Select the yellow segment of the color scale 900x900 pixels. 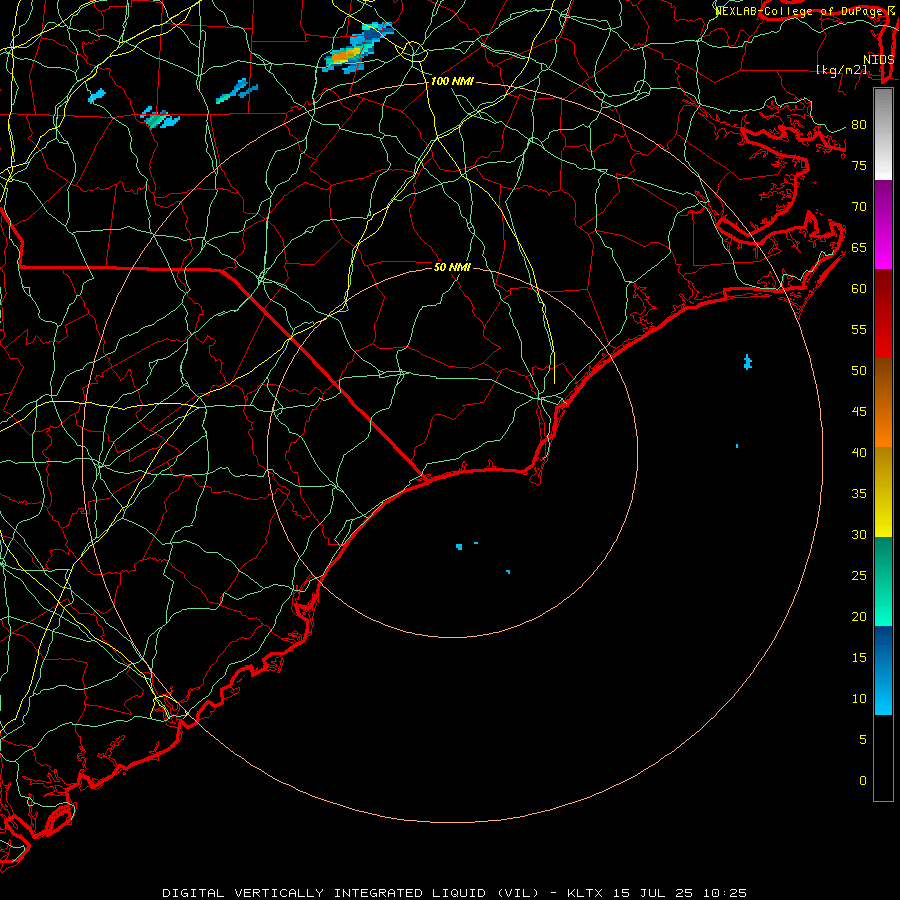(883, 492)
